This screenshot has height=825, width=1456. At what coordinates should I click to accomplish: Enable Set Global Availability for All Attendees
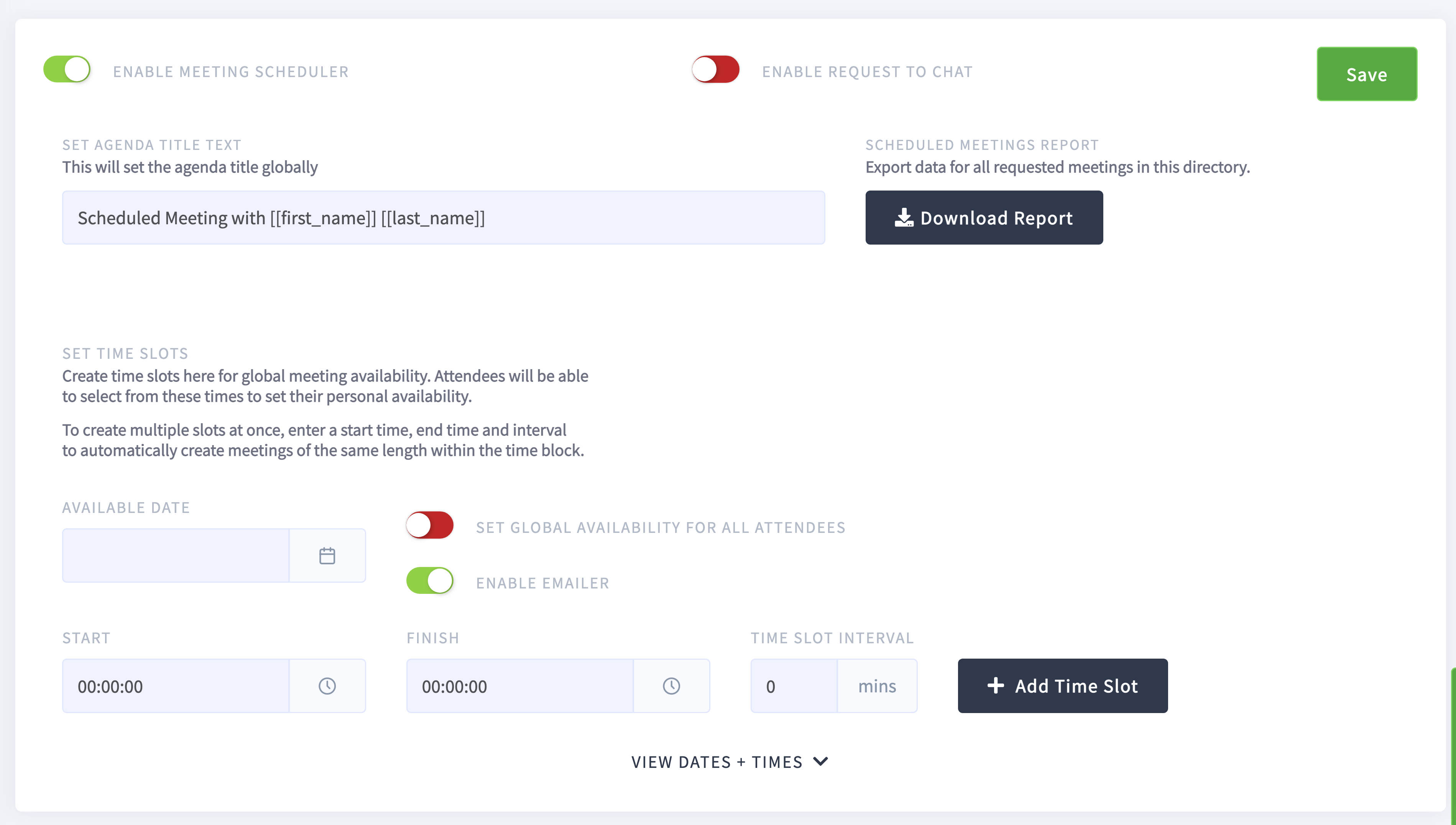click(x=430, y=525)
